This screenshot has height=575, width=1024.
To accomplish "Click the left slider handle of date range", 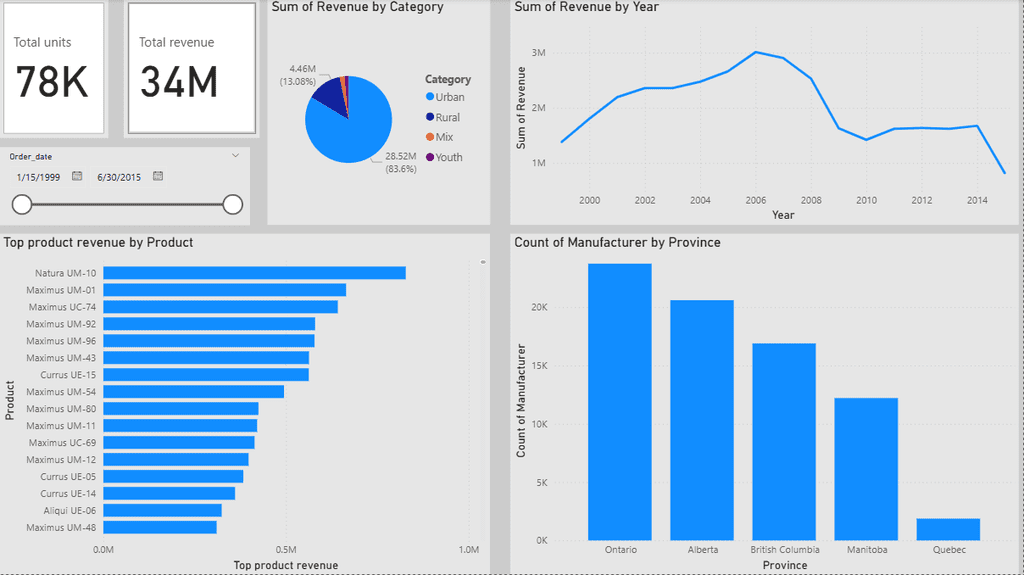I will pyautogui.click(x=22, y=205).
